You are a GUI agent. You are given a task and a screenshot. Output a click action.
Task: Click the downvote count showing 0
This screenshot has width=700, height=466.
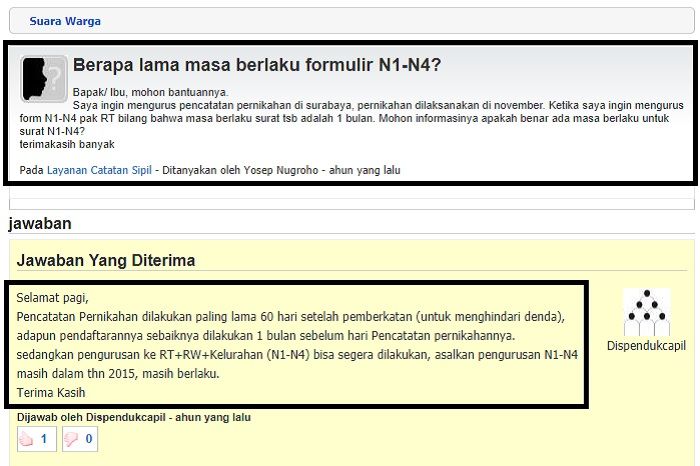88,439
